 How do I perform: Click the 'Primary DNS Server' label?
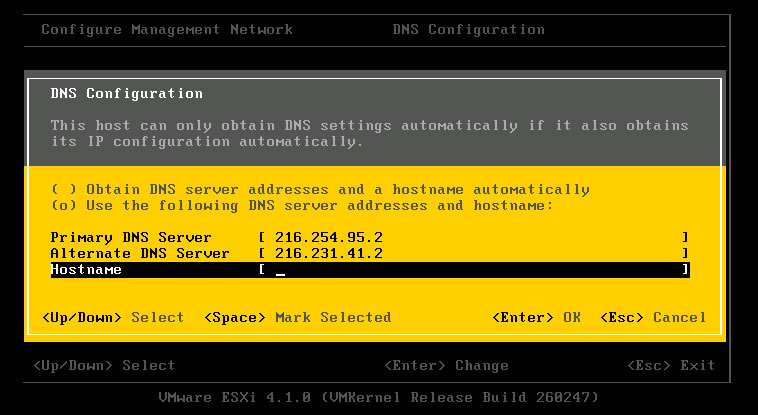point(131,237)
